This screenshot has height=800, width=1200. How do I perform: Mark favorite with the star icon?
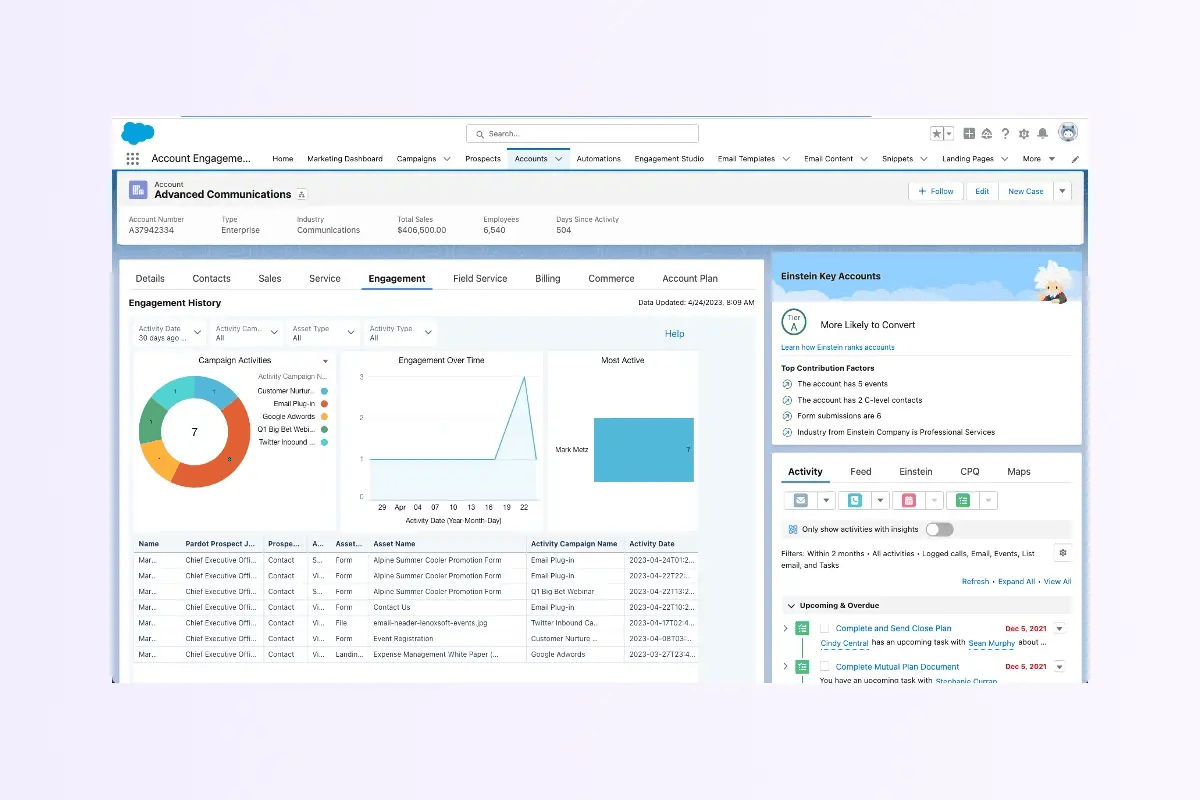tap(936, 132)
